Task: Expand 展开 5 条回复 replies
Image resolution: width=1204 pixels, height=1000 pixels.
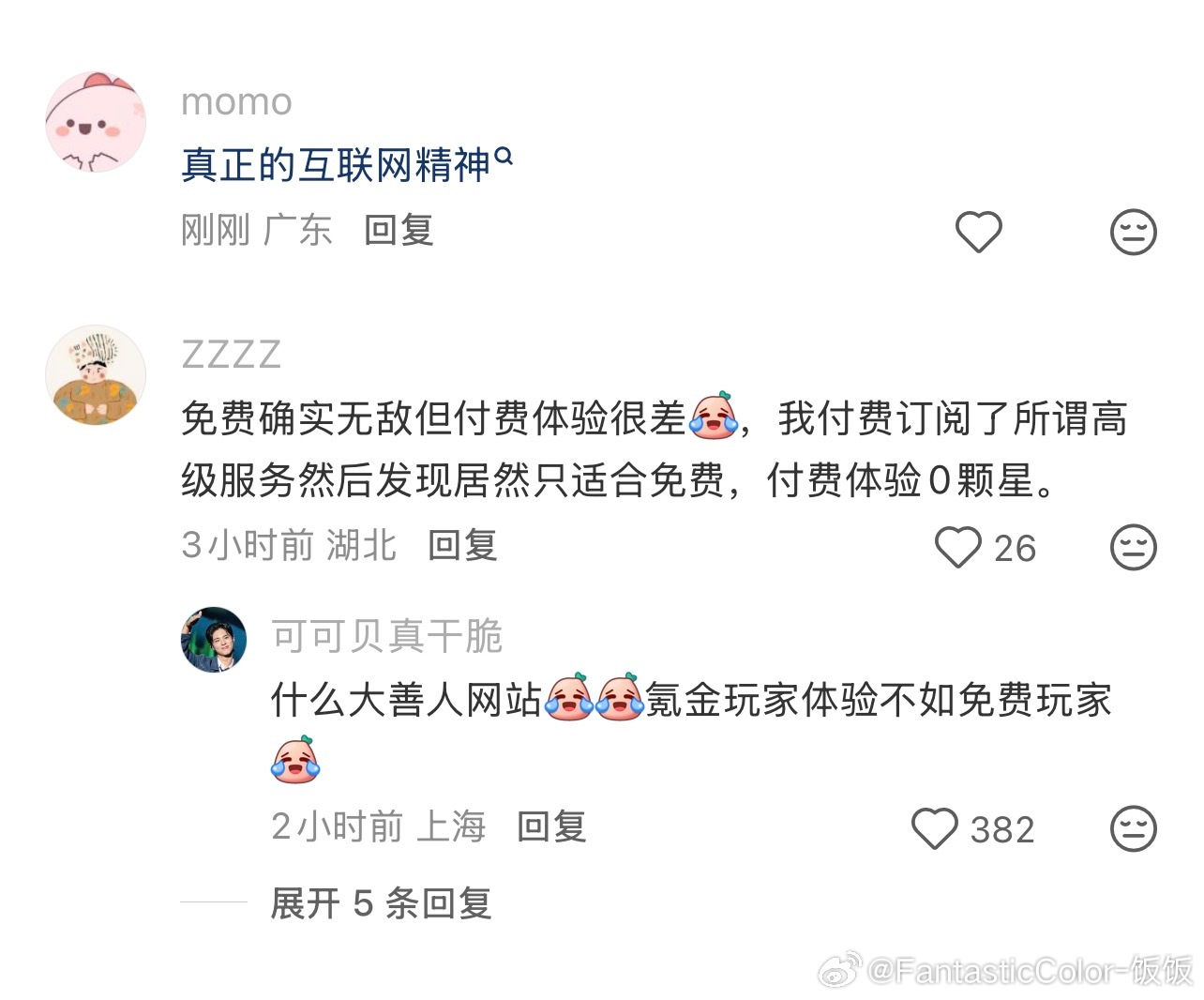Action: pos(381,903)
